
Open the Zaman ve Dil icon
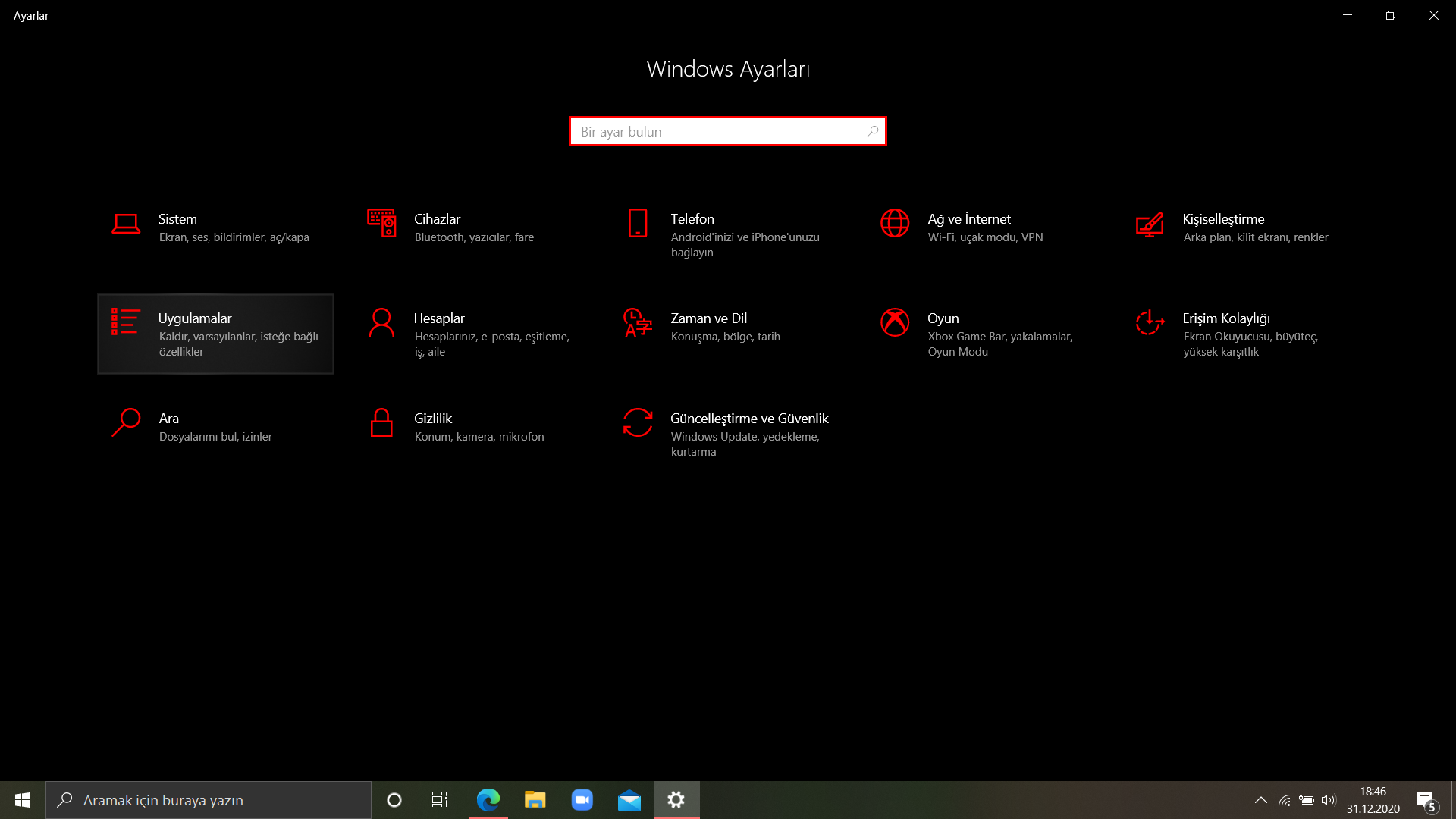click(638, 323)
